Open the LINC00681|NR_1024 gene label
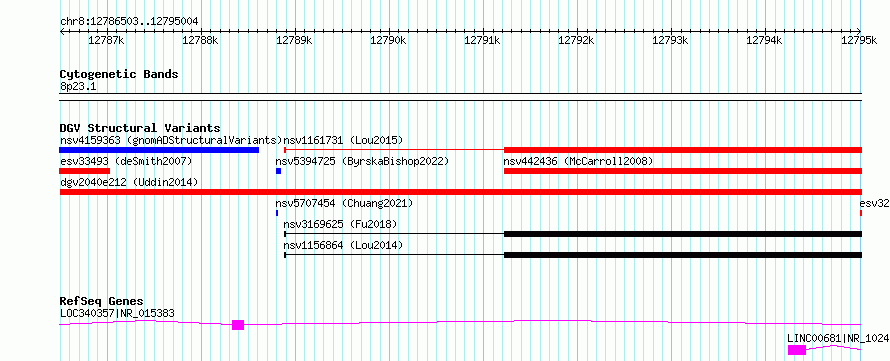 [x=838, y=338]
